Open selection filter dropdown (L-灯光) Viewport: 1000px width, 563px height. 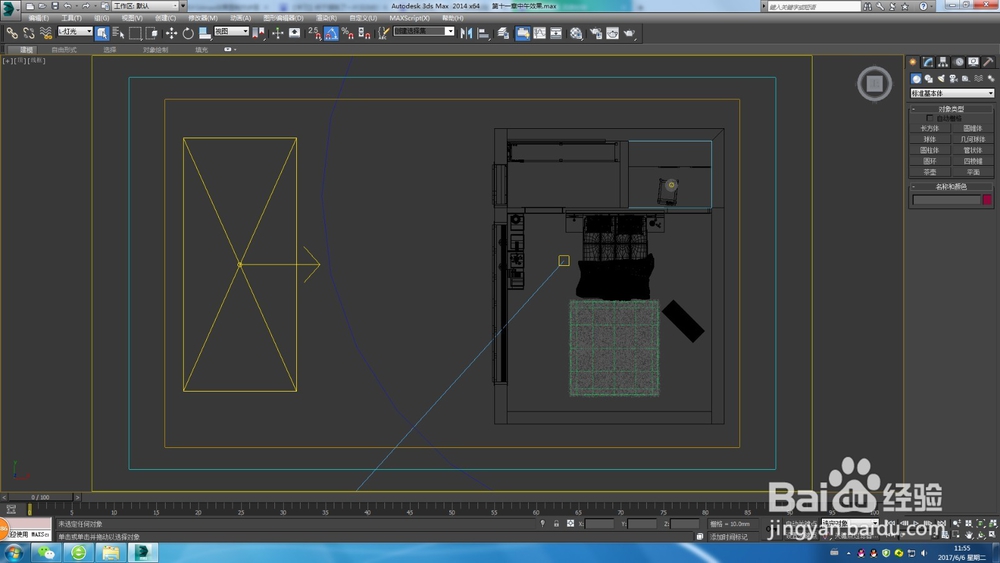pos(75,31)
